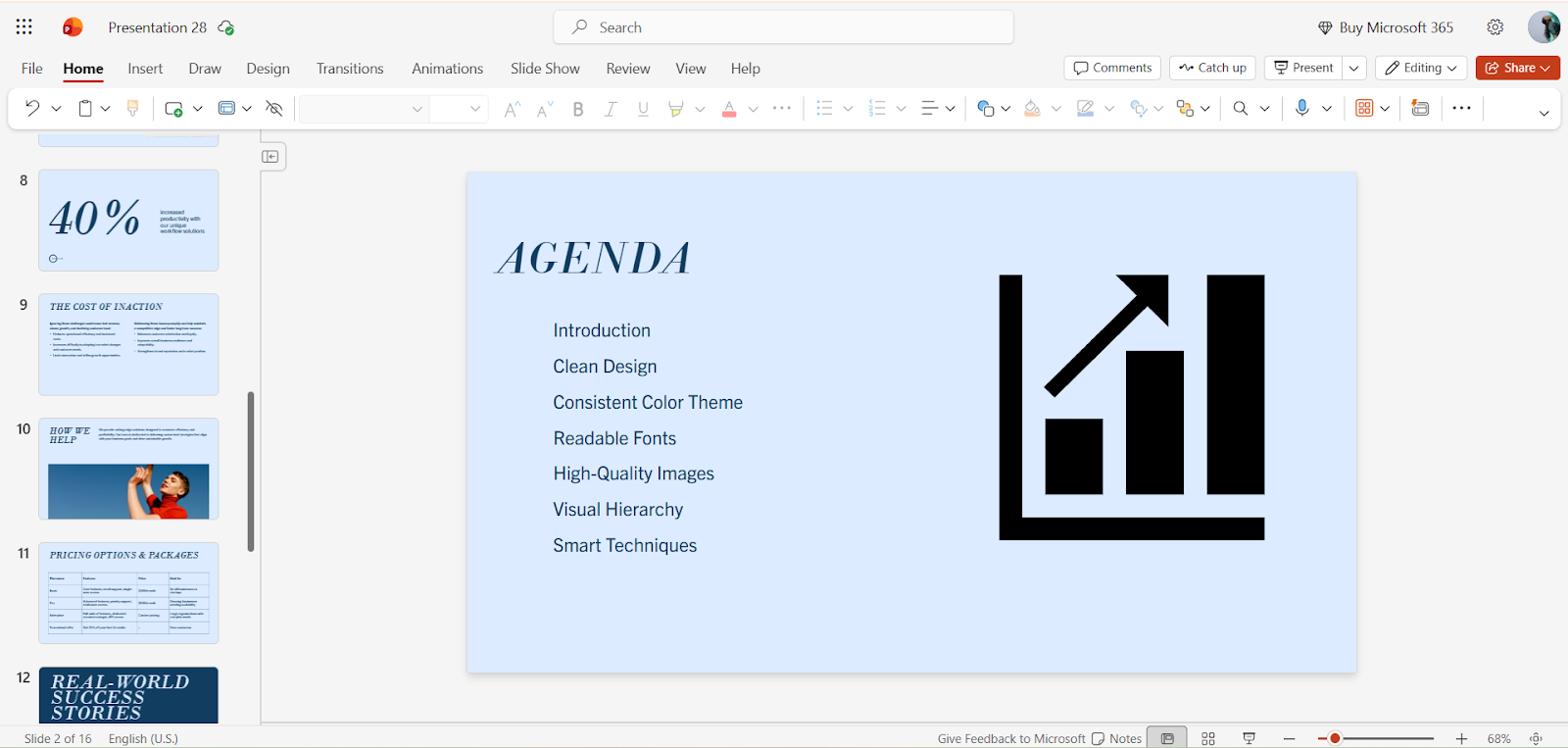
Task: Click the Arrange objects icon
Action: (1185, 109)
